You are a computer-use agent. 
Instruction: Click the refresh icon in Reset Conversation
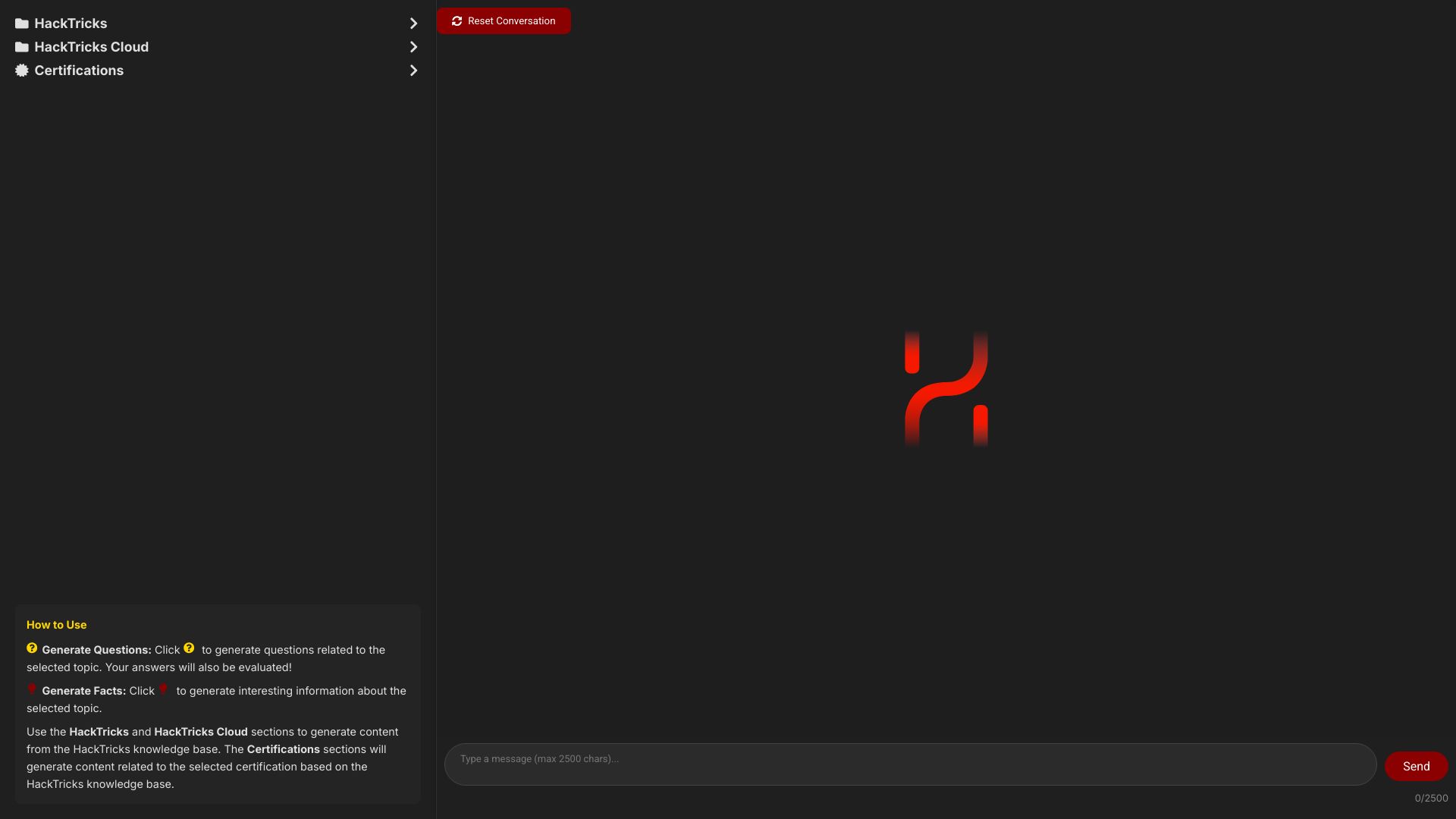pyautogui.click(x=457, y=21)
